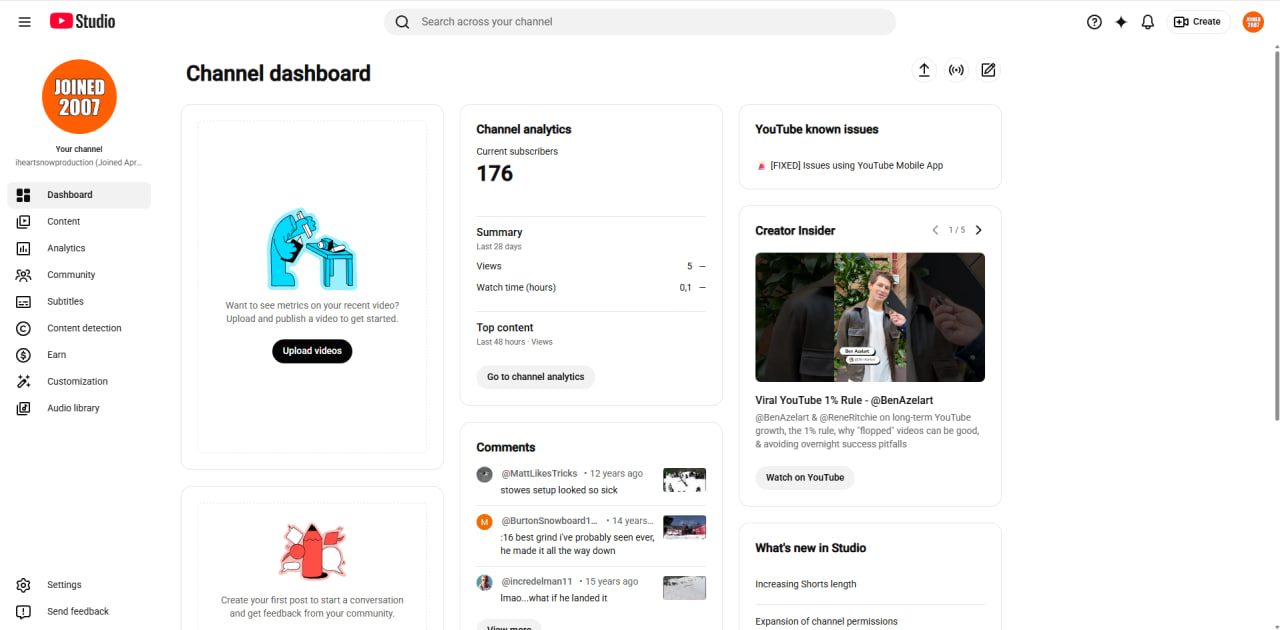Open the sparkle Ask Studio icon
The image size is (1280, 630).
[x=1121, y=22]
